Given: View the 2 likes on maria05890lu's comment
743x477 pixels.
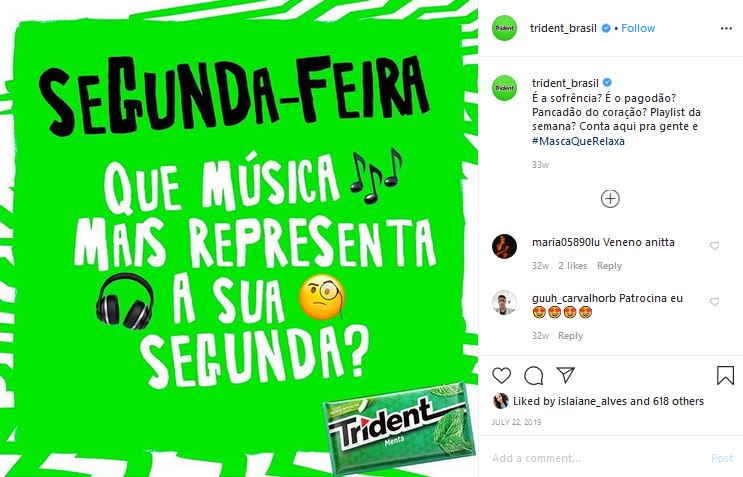Looking at the screenshot, I should pyautogui.click(x=572, y=266).
